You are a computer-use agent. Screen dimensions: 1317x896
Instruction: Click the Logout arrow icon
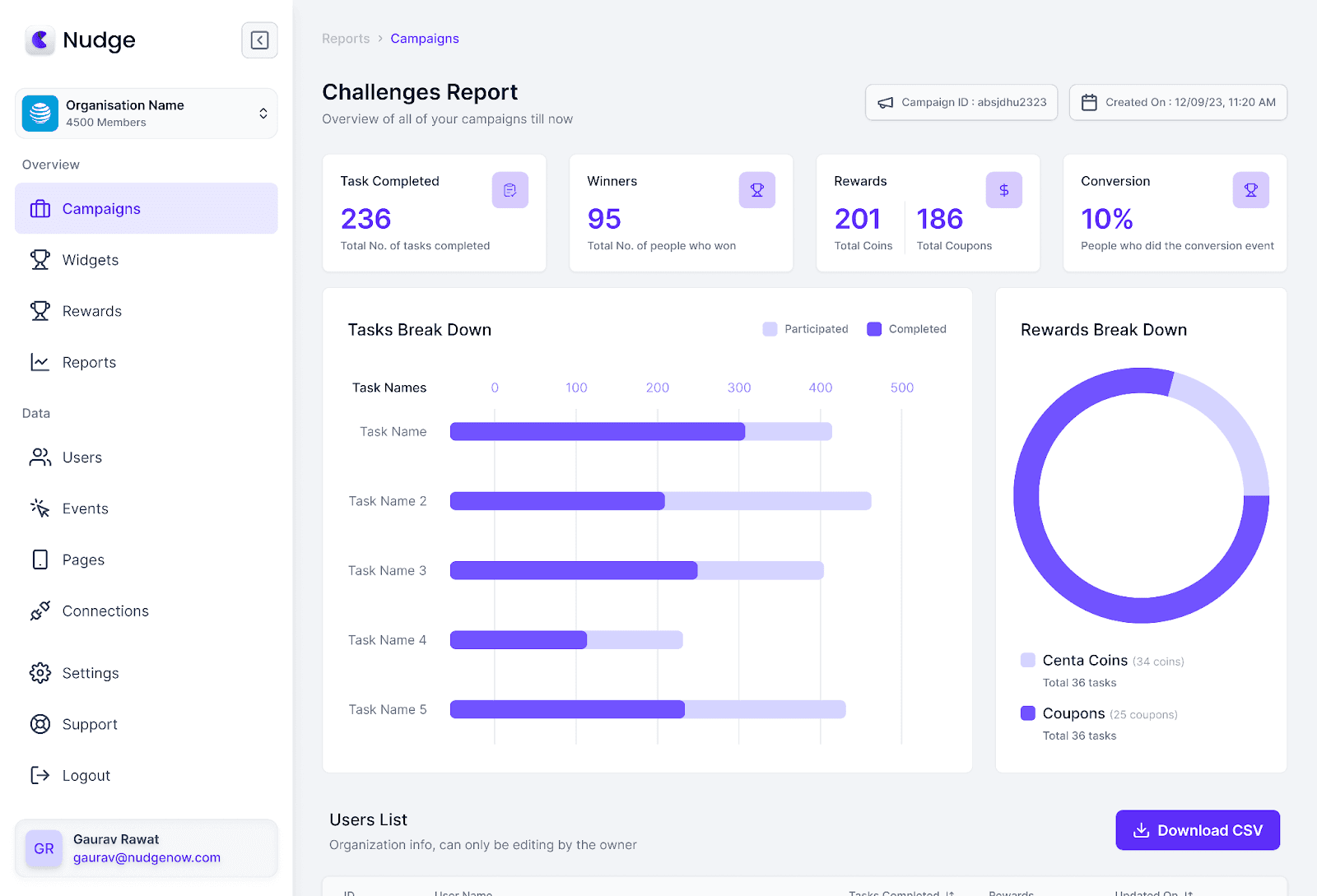tap(40, 775)
